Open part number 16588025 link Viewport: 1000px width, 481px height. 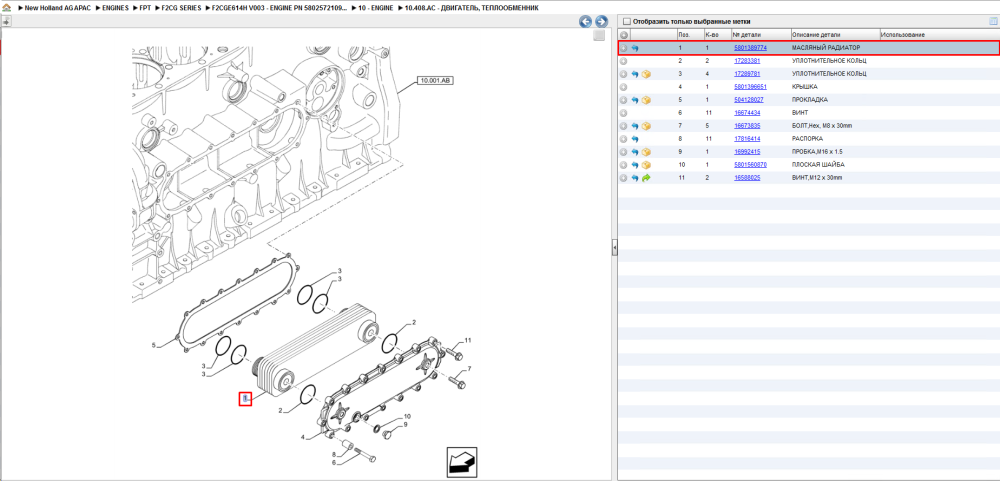click(x=747, y=178)
